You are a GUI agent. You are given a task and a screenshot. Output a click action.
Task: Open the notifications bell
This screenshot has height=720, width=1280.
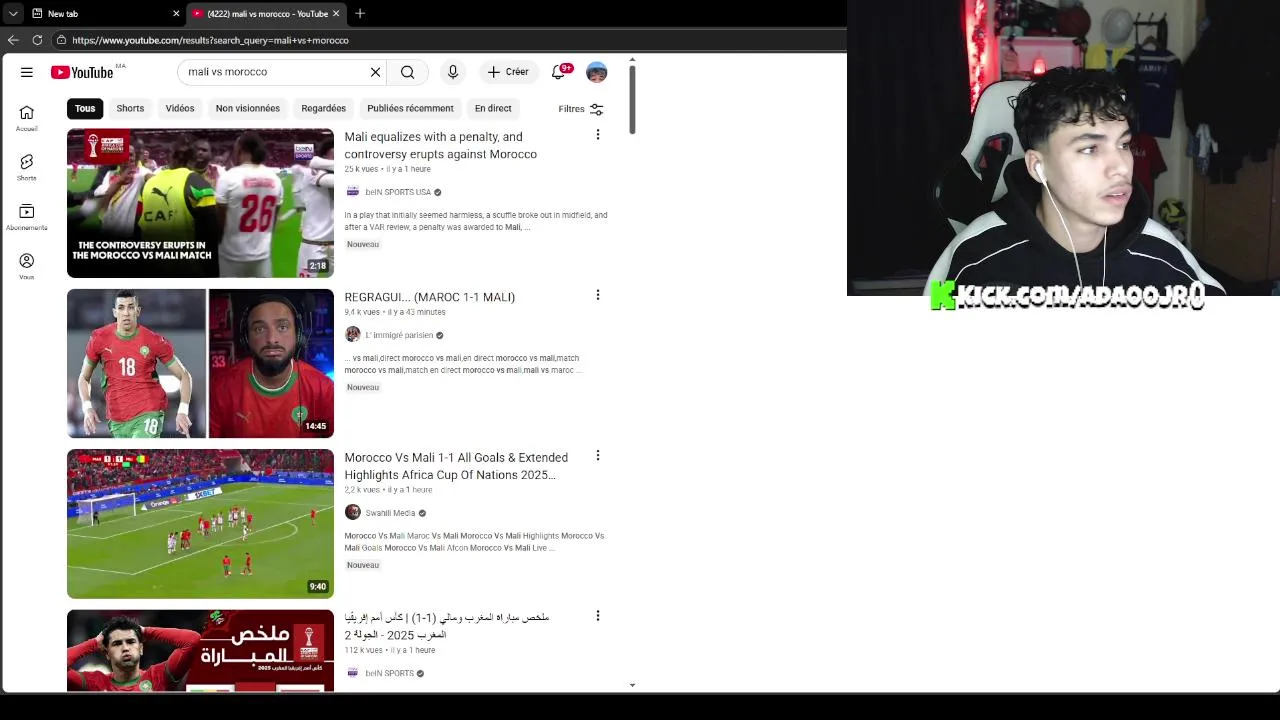coord(559,72)
